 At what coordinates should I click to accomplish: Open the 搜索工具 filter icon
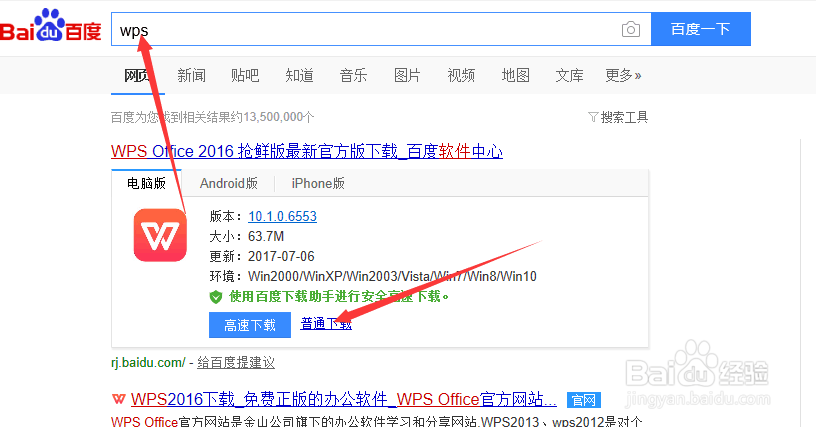click(593, 117)
